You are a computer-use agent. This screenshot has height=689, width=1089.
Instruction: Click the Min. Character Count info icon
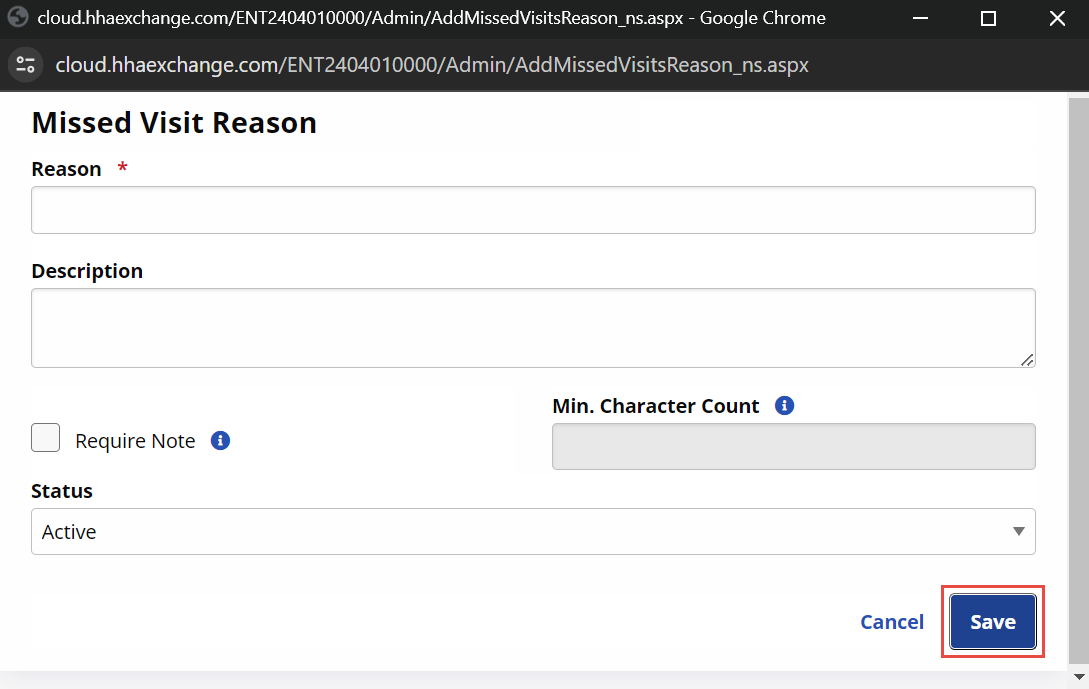tap(785, 406)
